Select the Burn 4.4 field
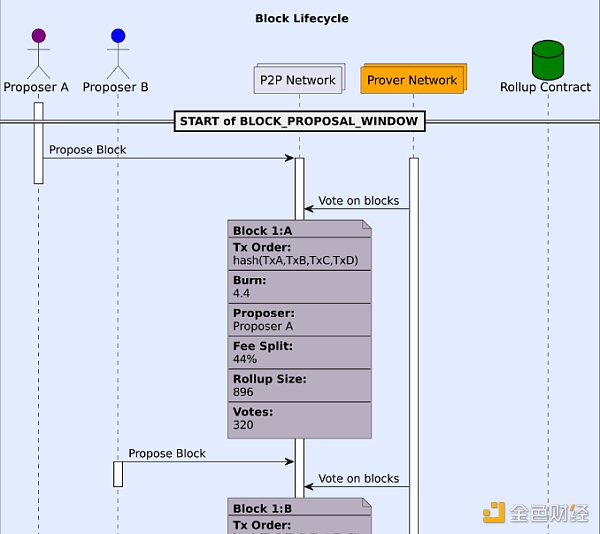The width and height of the screenshot is (600, 534). click(250, 288)
